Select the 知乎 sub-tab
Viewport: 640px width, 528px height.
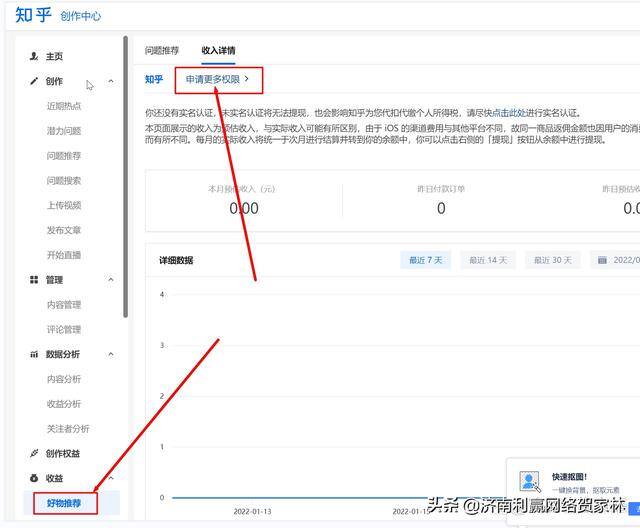click(154, 80)
